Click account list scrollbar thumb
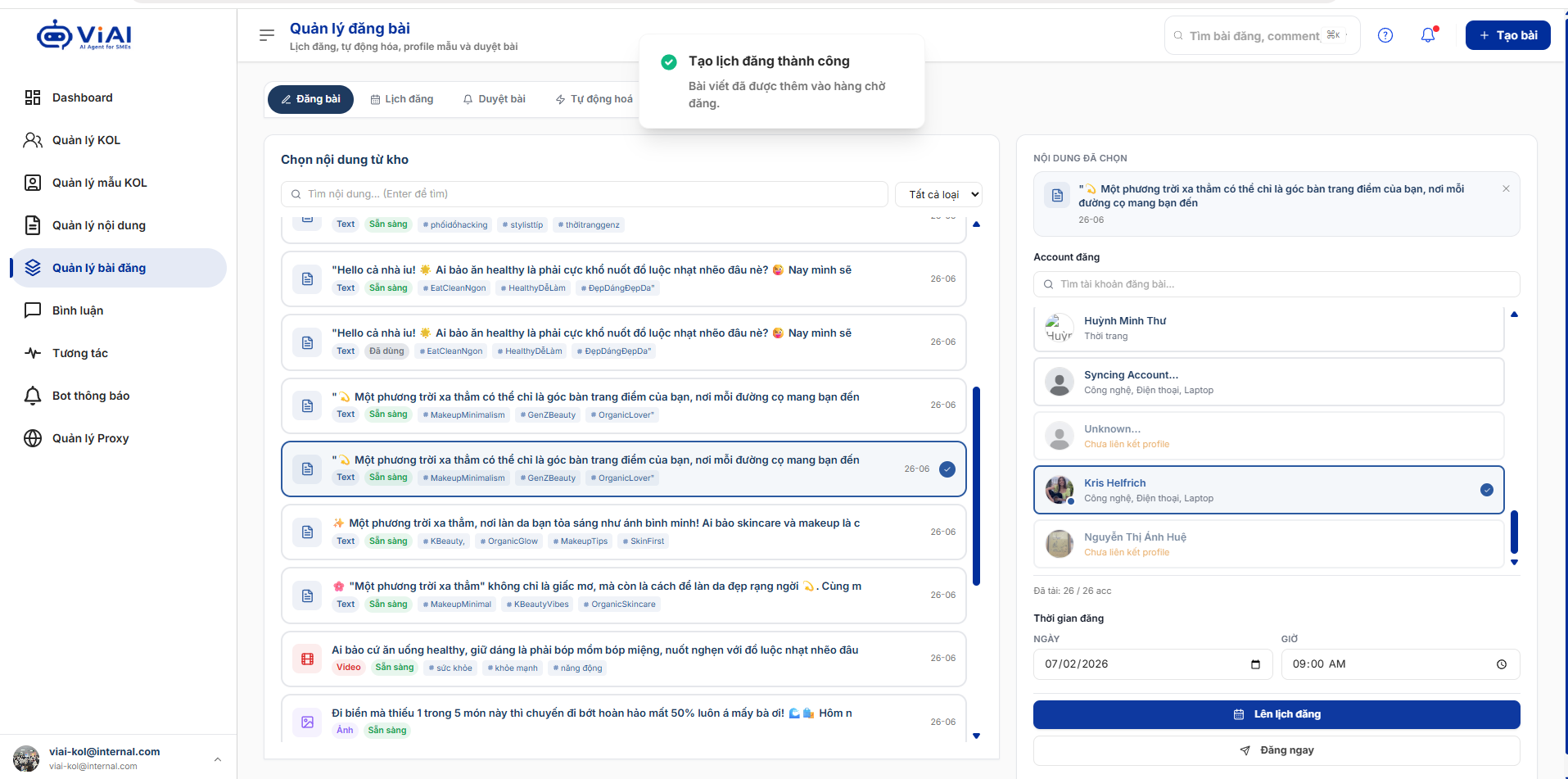 point(1514,532)
